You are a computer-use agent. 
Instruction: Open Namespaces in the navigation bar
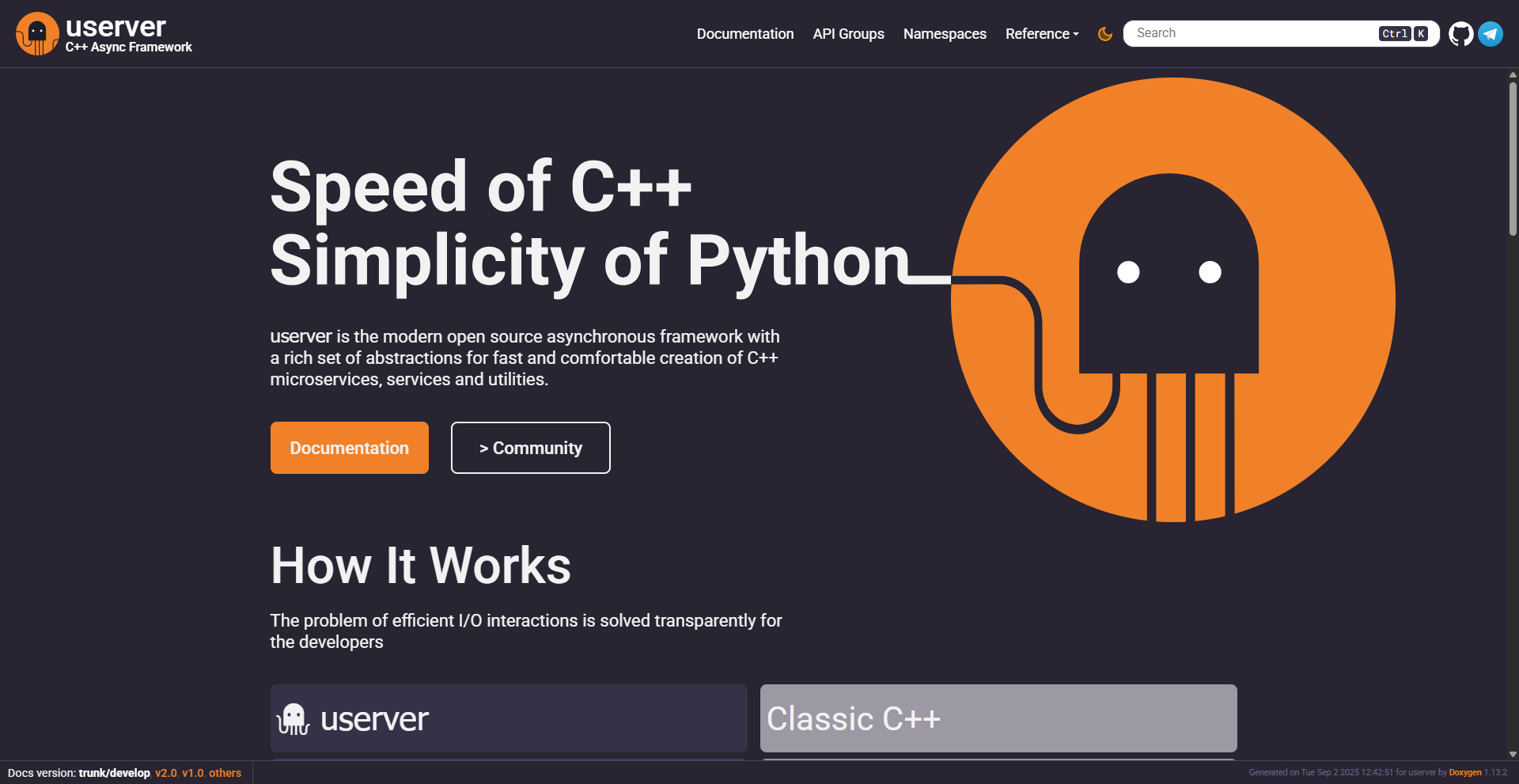click(945, 34)
